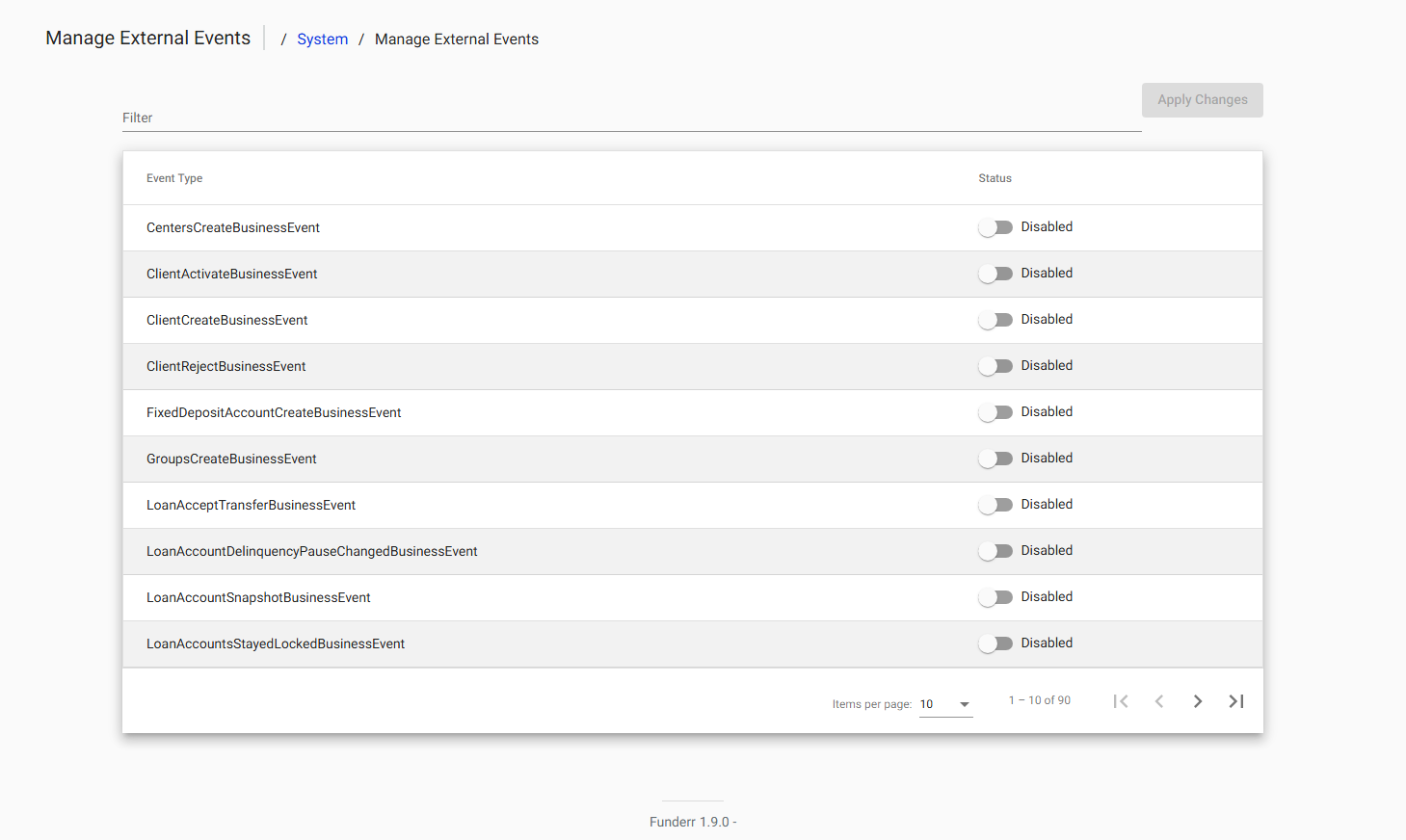1406x840 pixels.
Task: Expand the page size selector arrow
Action: click(963, 703)
